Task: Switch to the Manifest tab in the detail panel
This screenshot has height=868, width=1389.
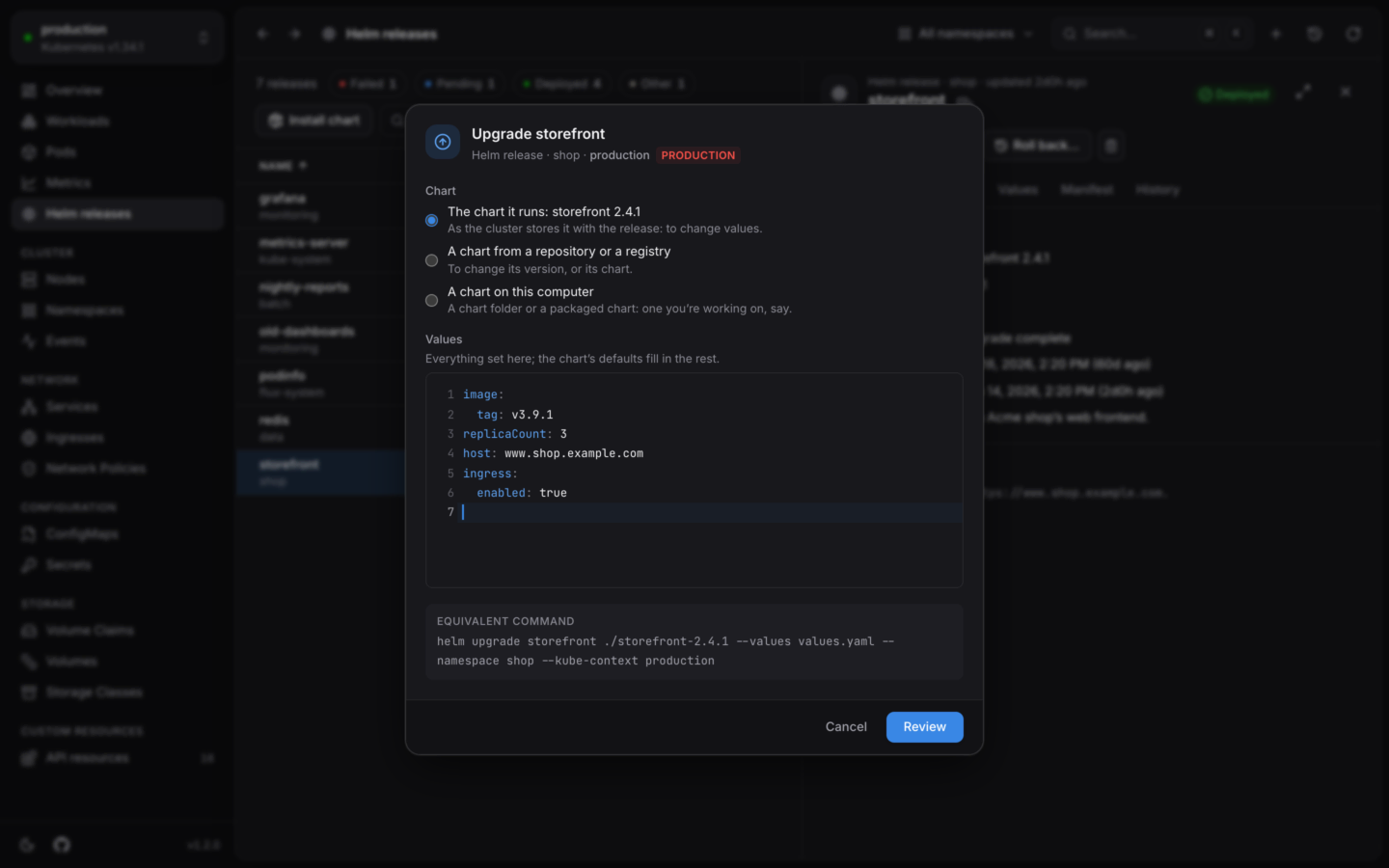Action: 1087,190
